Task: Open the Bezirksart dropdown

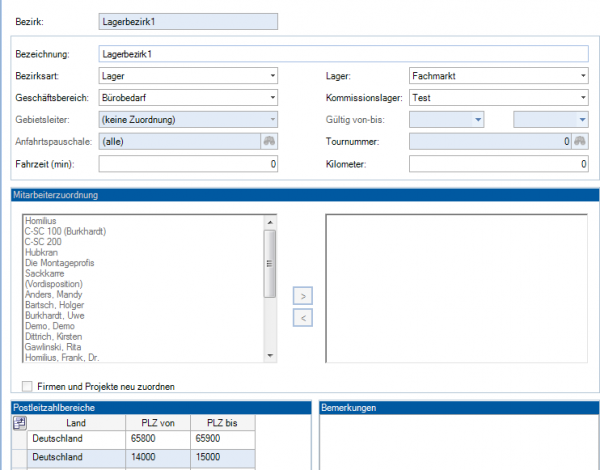Action: click(x=272, y=75)
